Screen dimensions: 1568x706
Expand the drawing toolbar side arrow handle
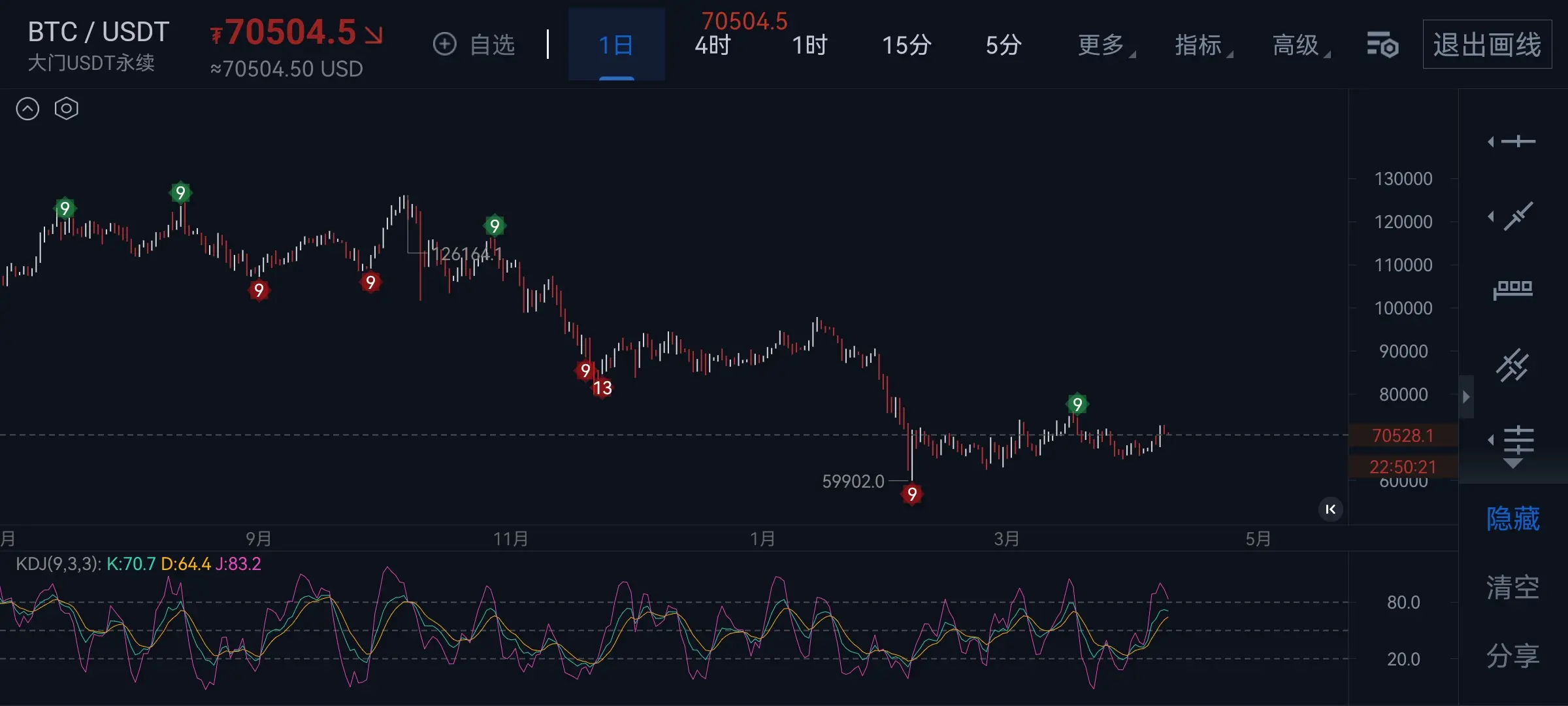[1466, 397]
